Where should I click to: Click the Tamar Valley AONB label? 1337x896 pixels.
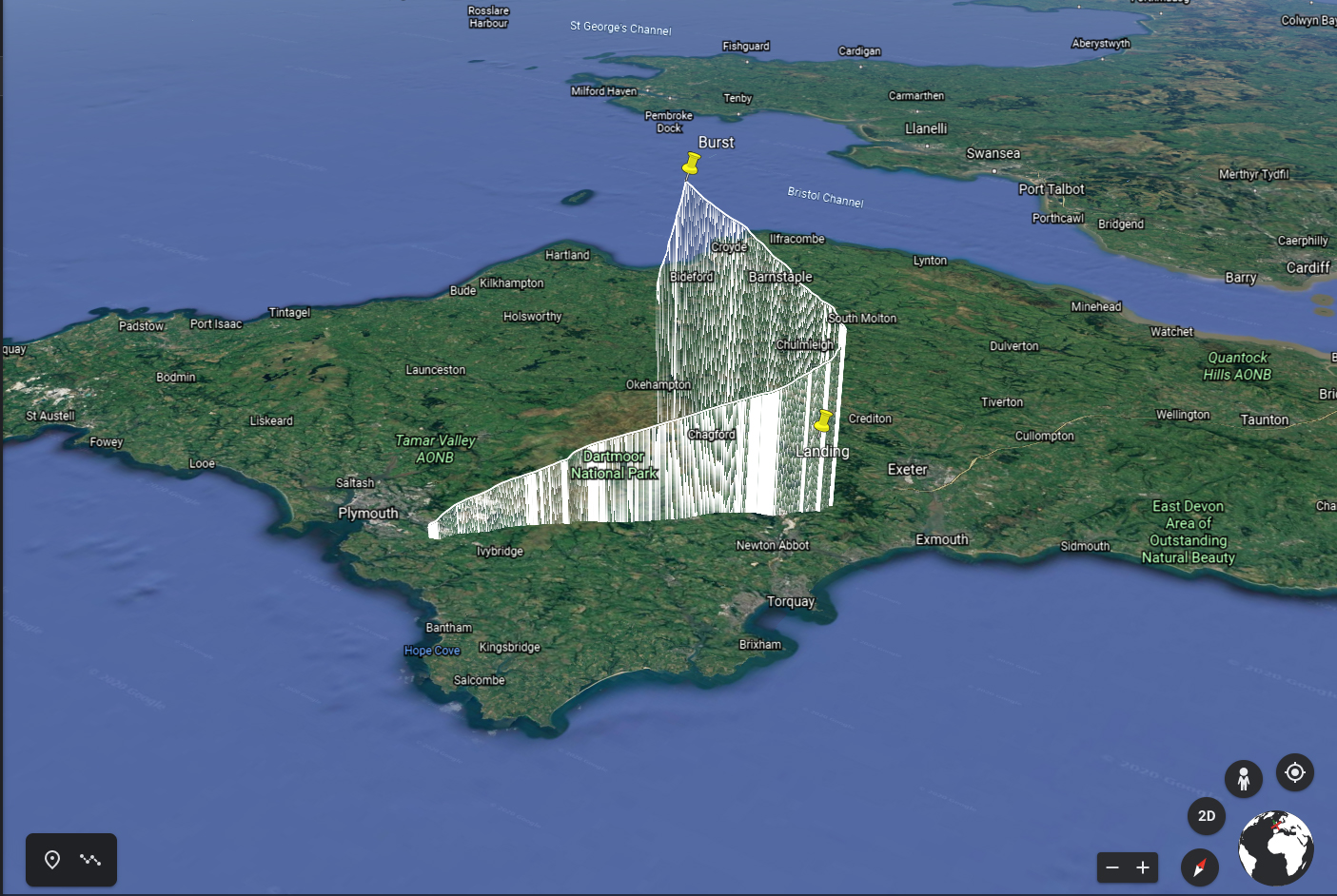pyautogui.click(x=435, y=449)
